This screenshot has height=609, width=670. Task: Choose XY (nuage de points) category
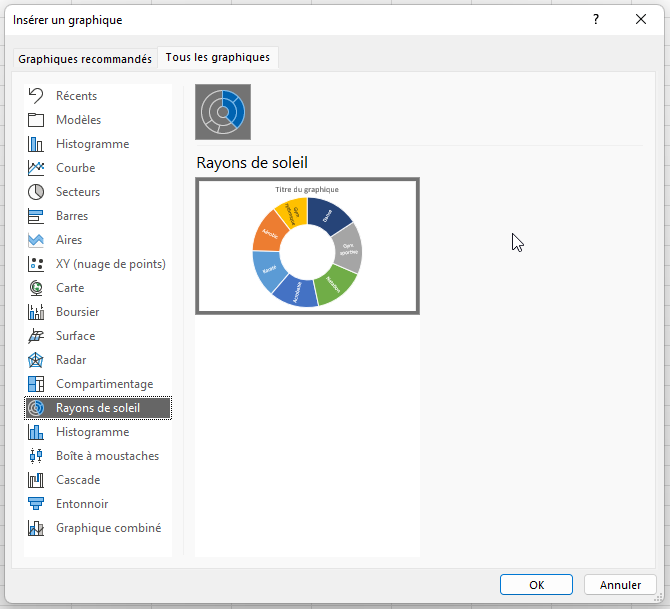tap(110, 264)
